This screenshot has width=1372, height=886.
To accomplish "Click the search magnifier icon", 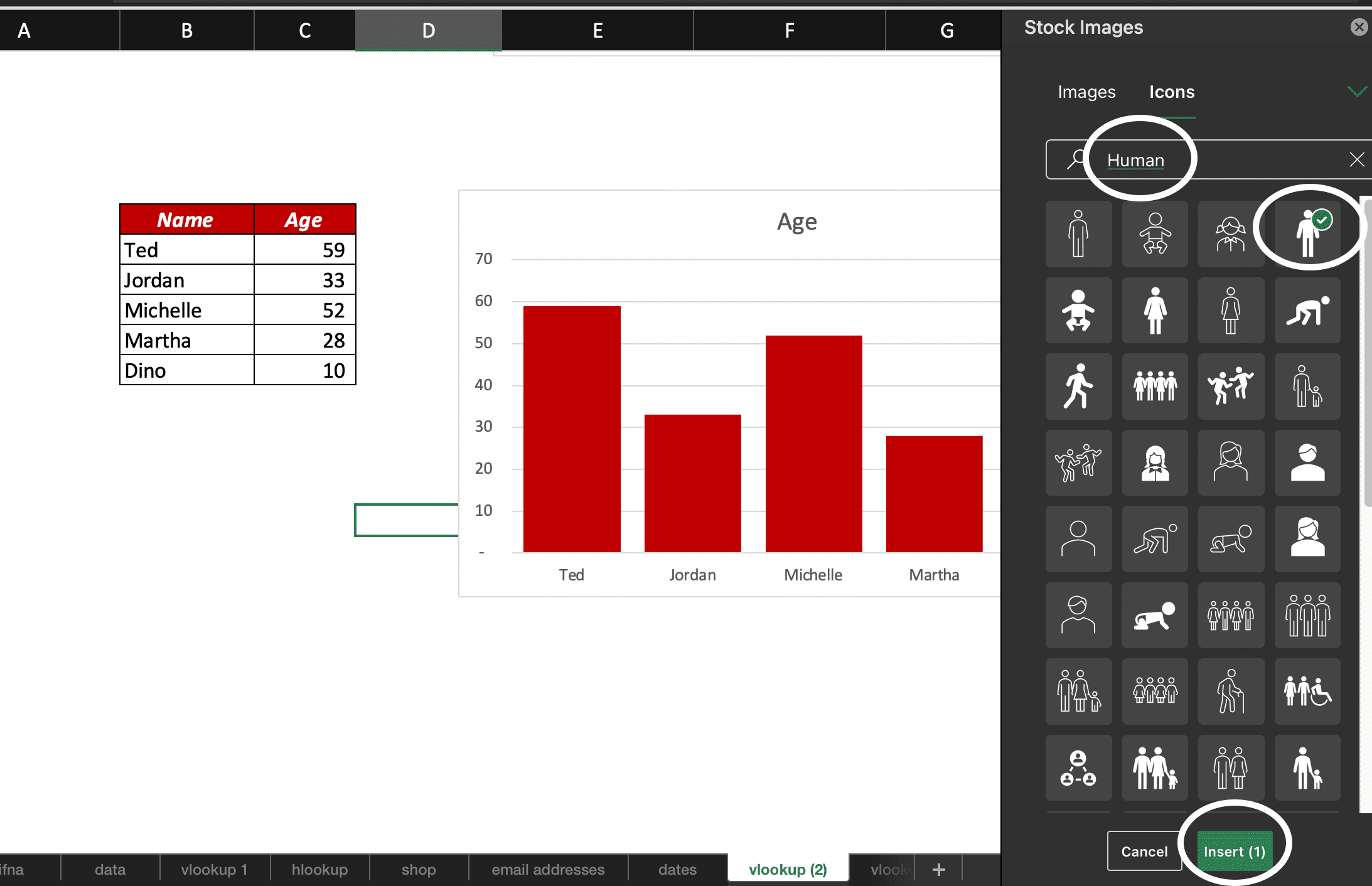I will [x=1075, y=159].
